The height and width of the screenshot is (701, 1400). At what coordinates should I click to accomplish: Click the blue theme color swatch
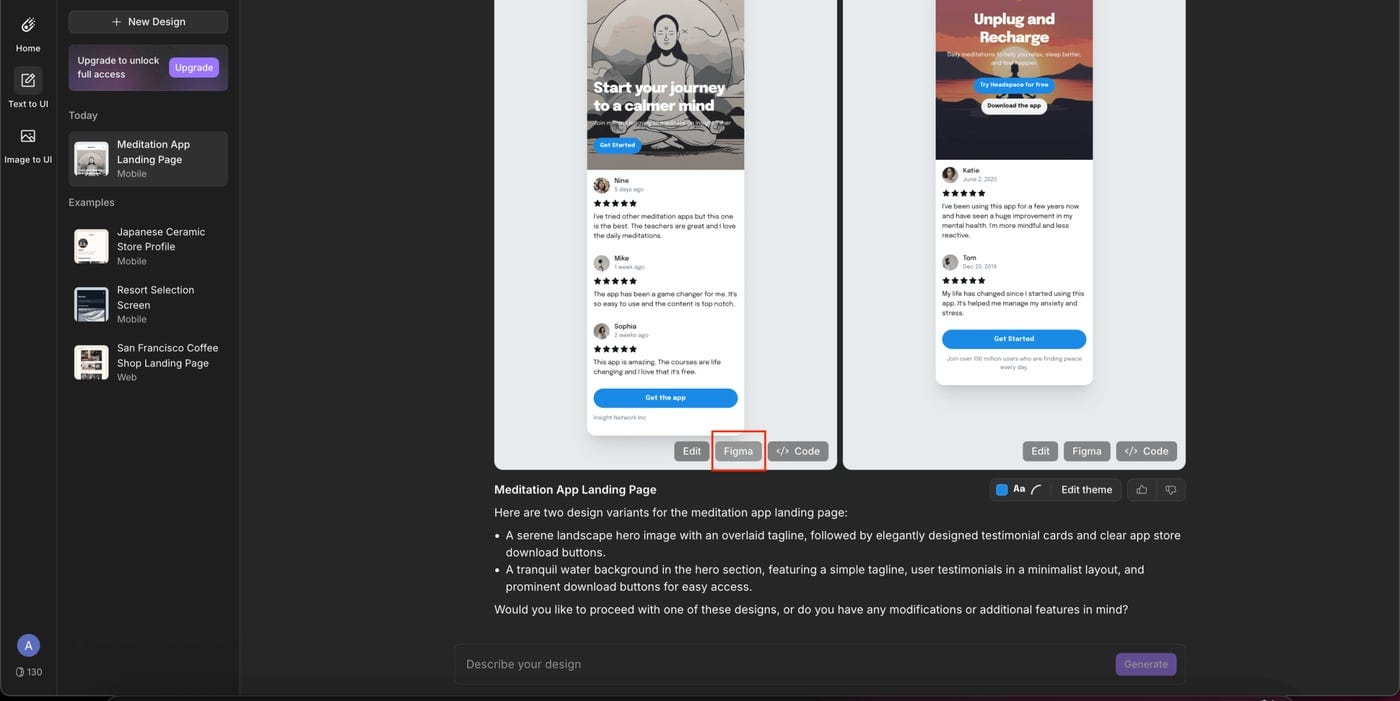coord(1002,490)
